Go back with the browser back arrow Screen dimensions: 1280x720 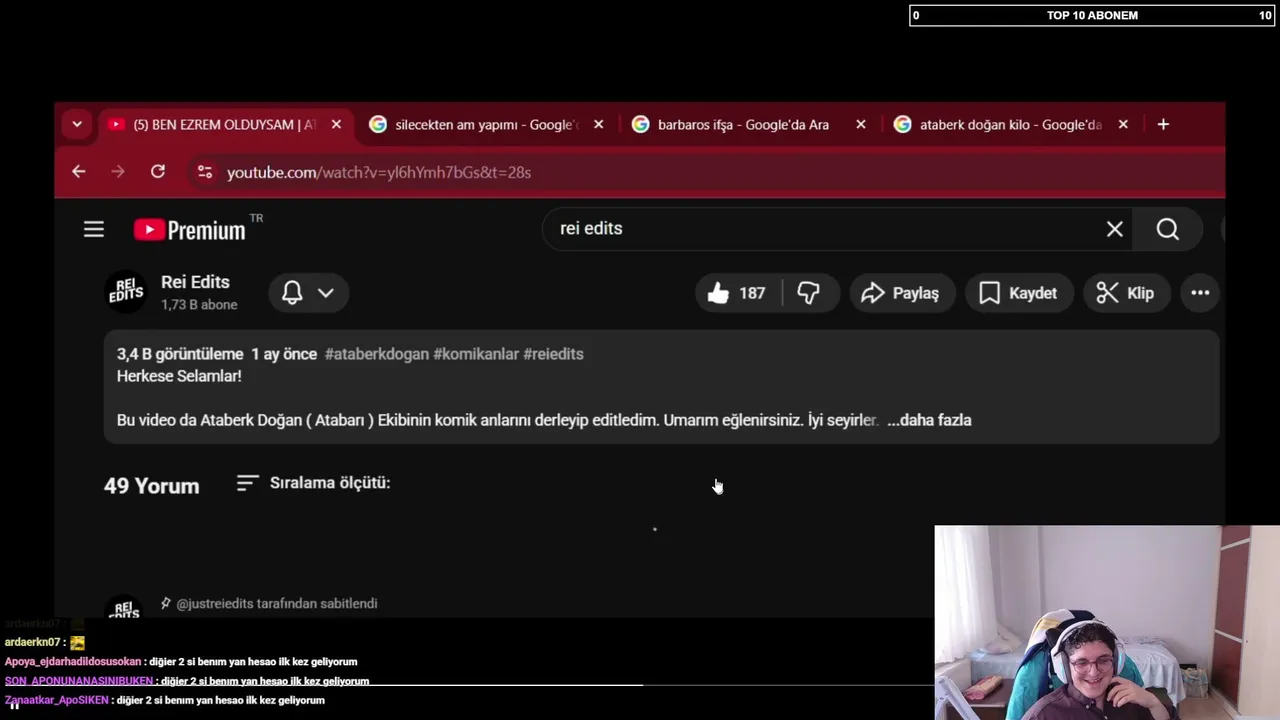click(79, 172)
